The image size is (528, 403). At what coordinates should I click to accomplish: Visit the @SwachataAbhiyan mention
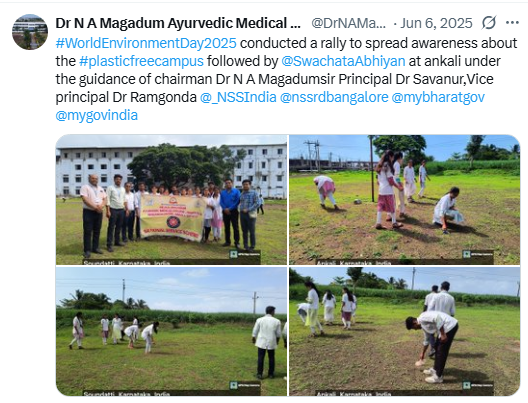343,61
